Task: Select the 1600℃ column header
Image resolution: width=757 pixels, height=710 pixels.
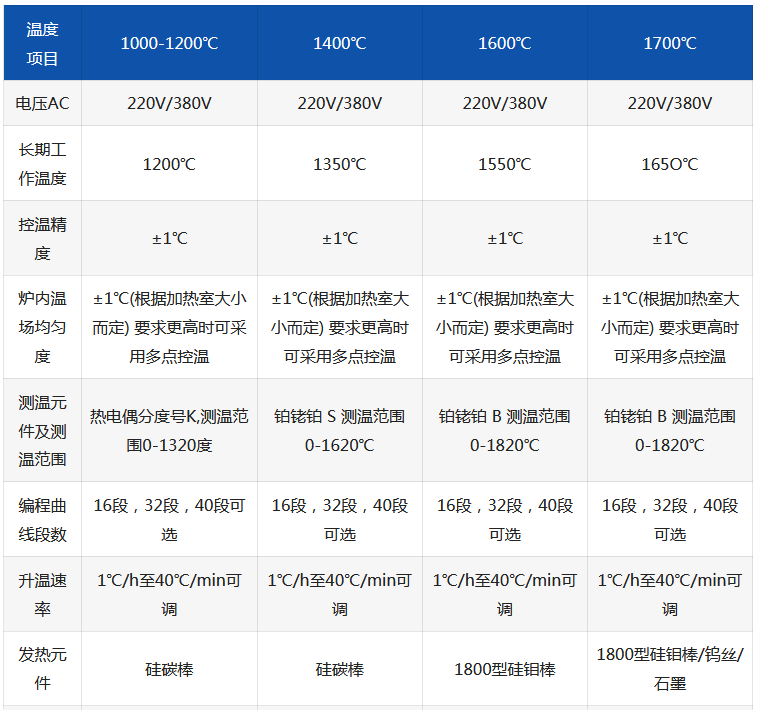Action: (x=504, y=43)
